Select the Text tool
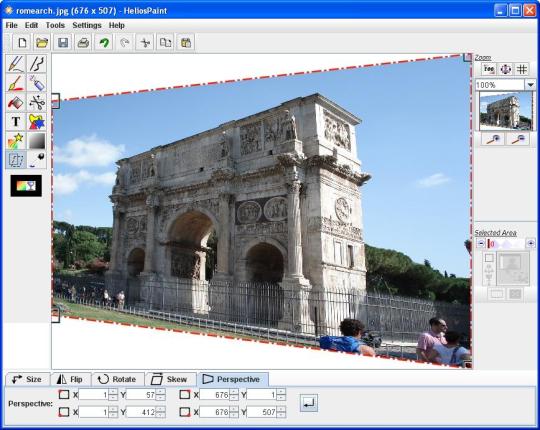The width and height of the screenshot is (540, 430). pos(16,122)
